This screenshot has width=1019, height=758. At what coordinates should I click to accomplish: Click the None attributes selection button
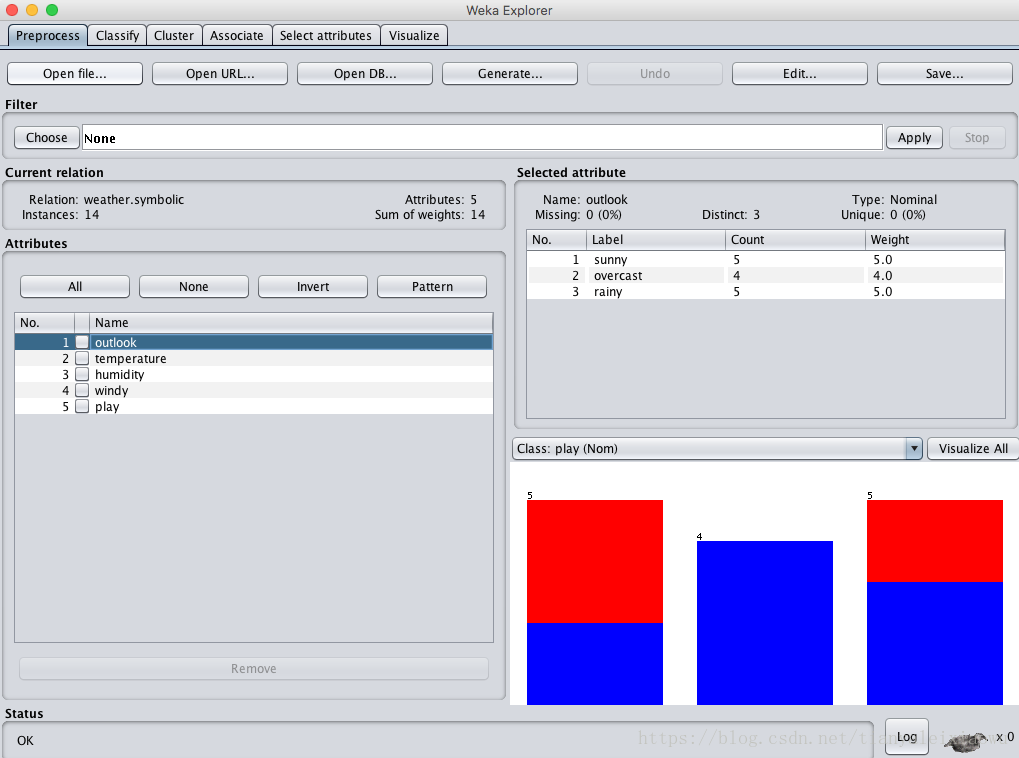tap(194, 287)
